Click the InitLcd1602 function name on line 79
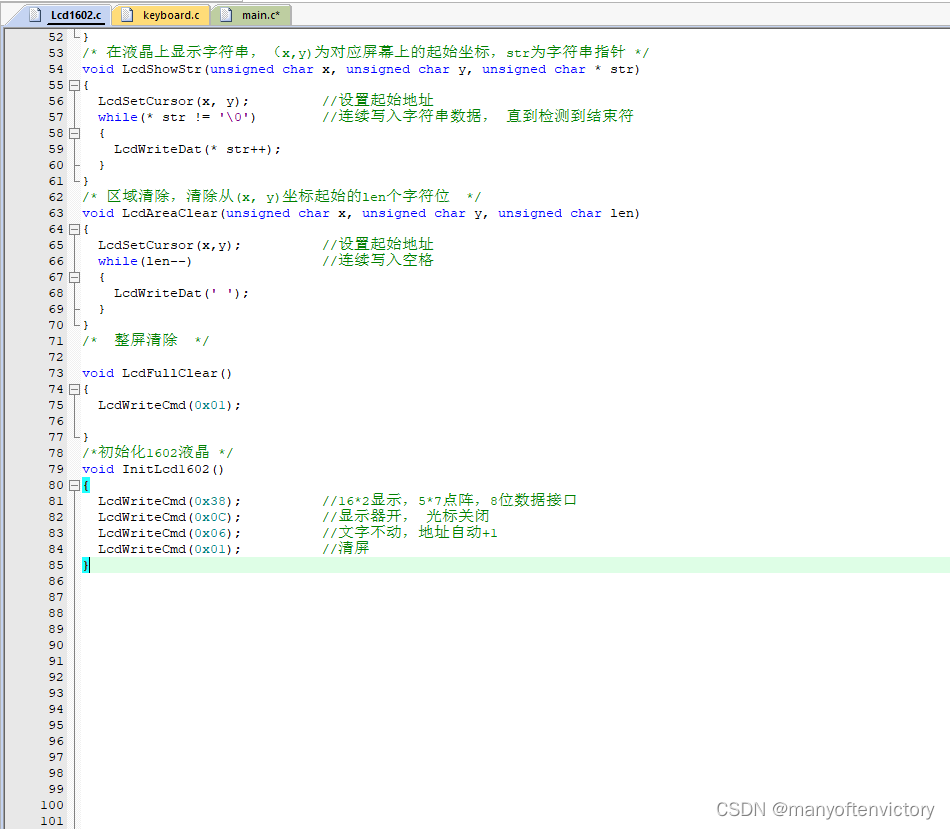 click(x=166, y=469)
